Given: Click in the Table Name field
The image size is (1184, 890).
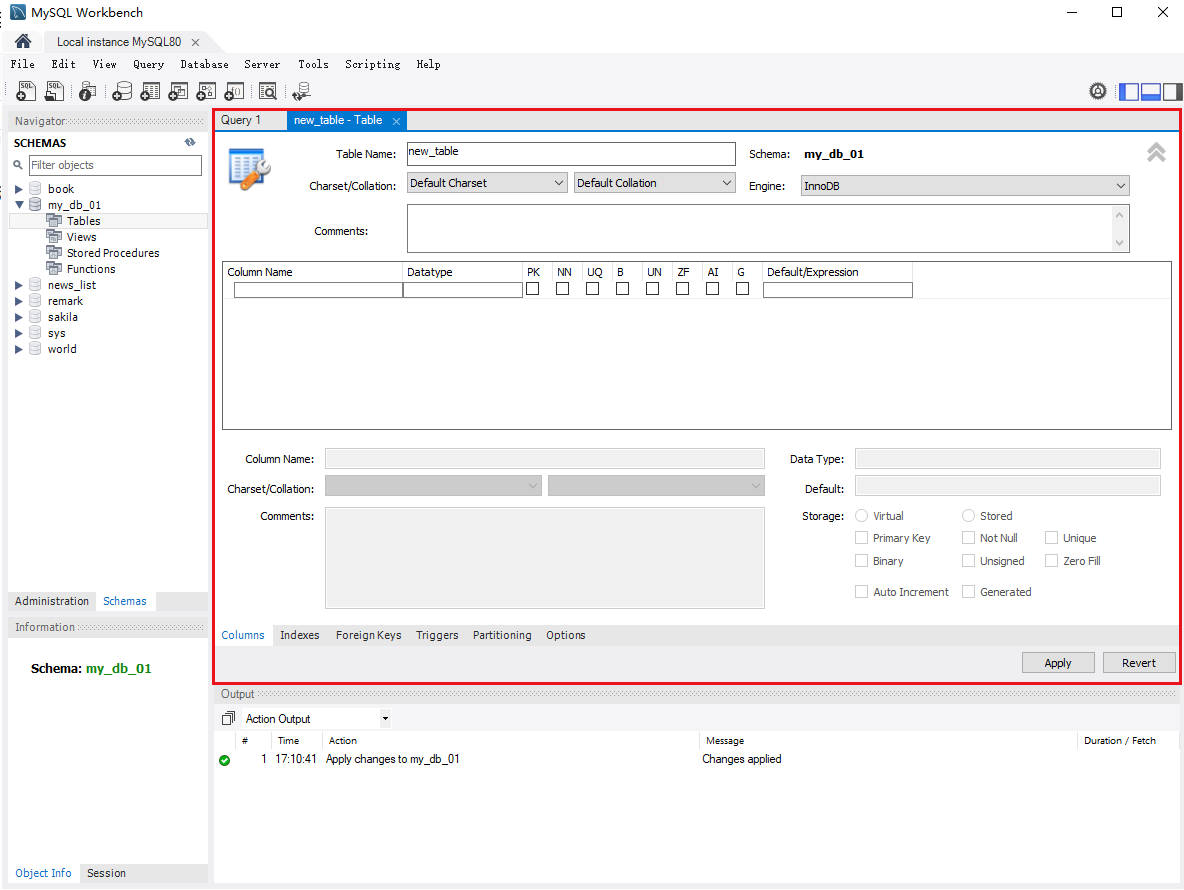Looking at the screenshot, I should point(571,153).
